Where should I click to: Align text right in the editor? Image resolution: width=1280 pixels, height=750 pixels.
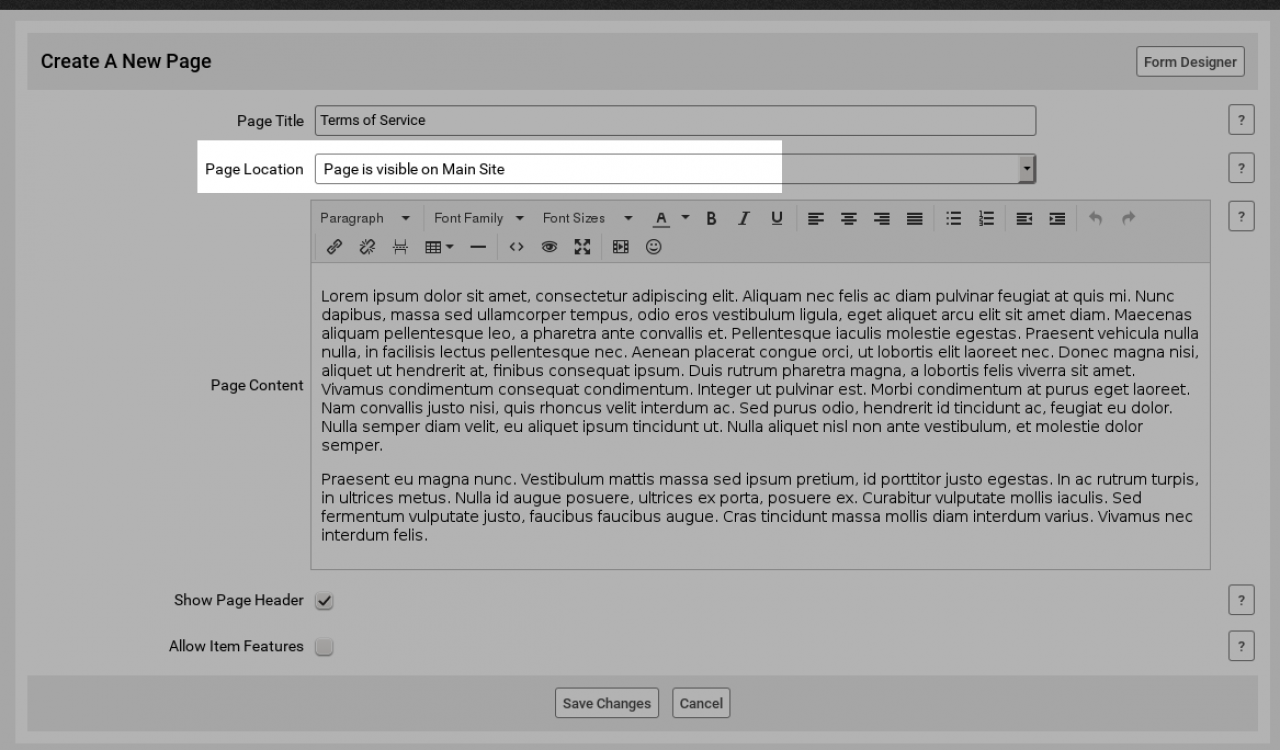[882, 218]
